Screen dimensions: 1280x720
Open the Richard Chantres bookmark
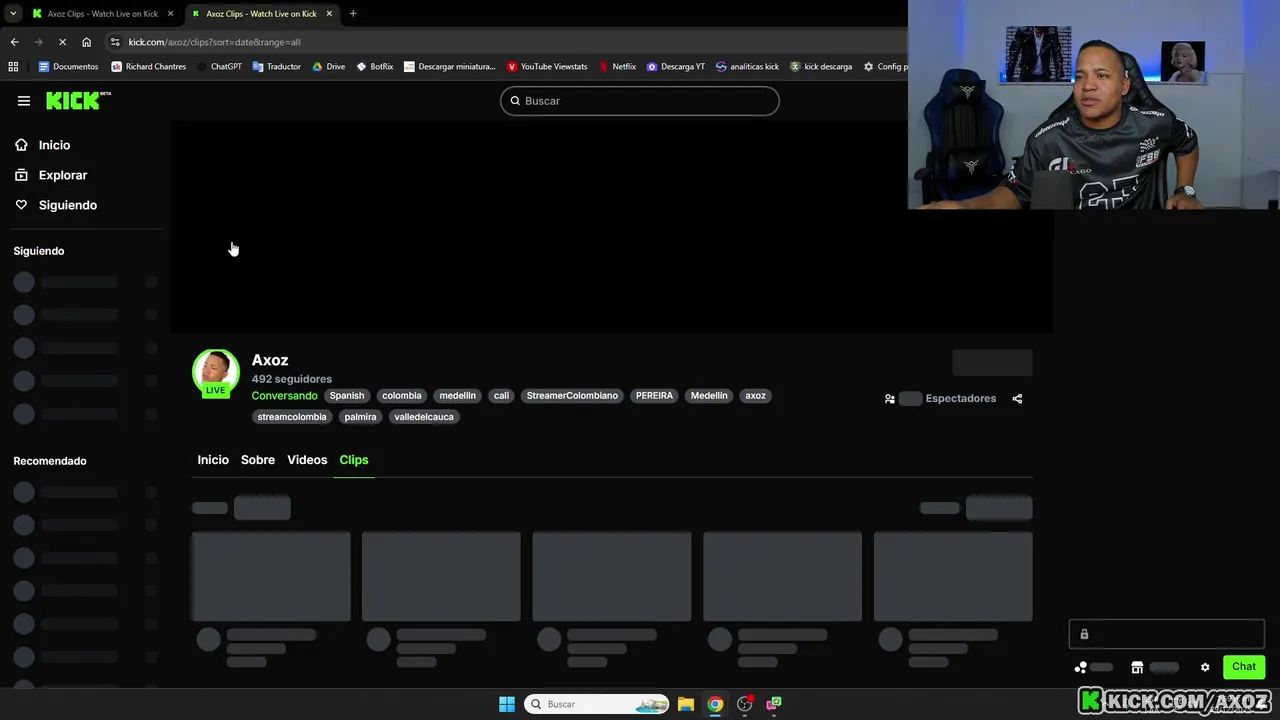pos(148,67)
